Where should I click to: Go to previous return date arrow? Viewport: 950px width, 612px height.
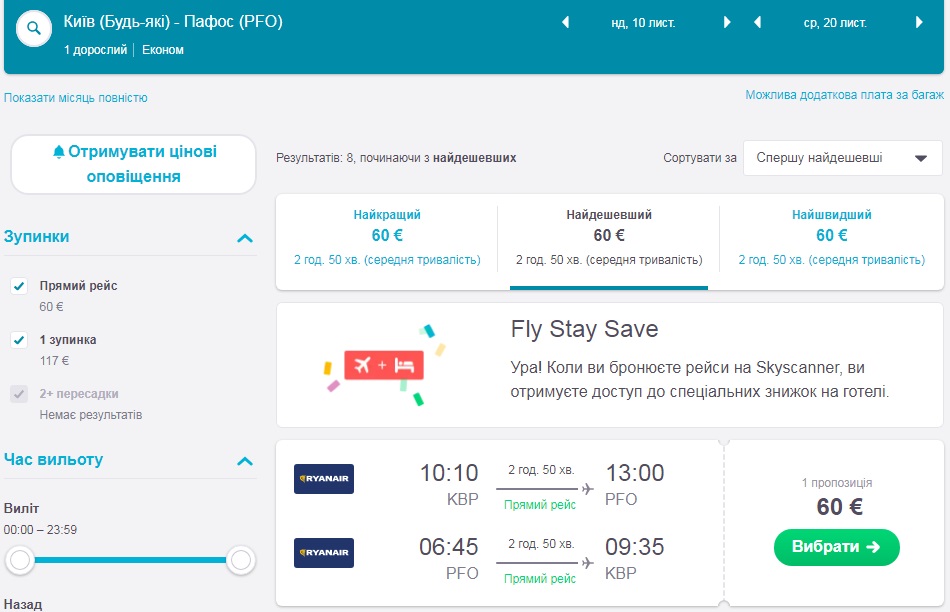(757, 22)
